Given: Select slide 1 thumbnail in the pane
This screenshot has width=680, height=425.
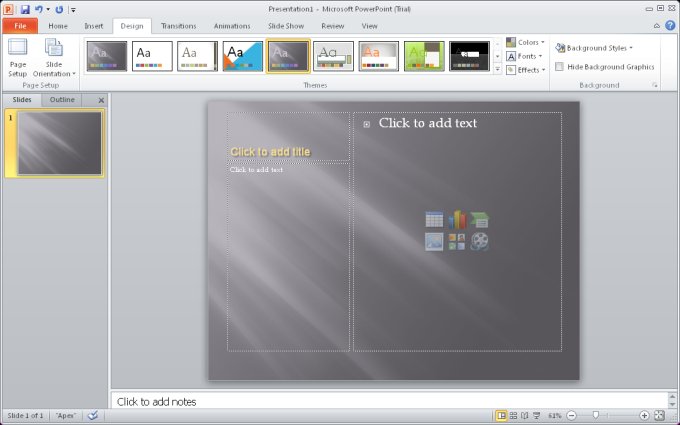Looking at the screenshot, I should 59,143.
